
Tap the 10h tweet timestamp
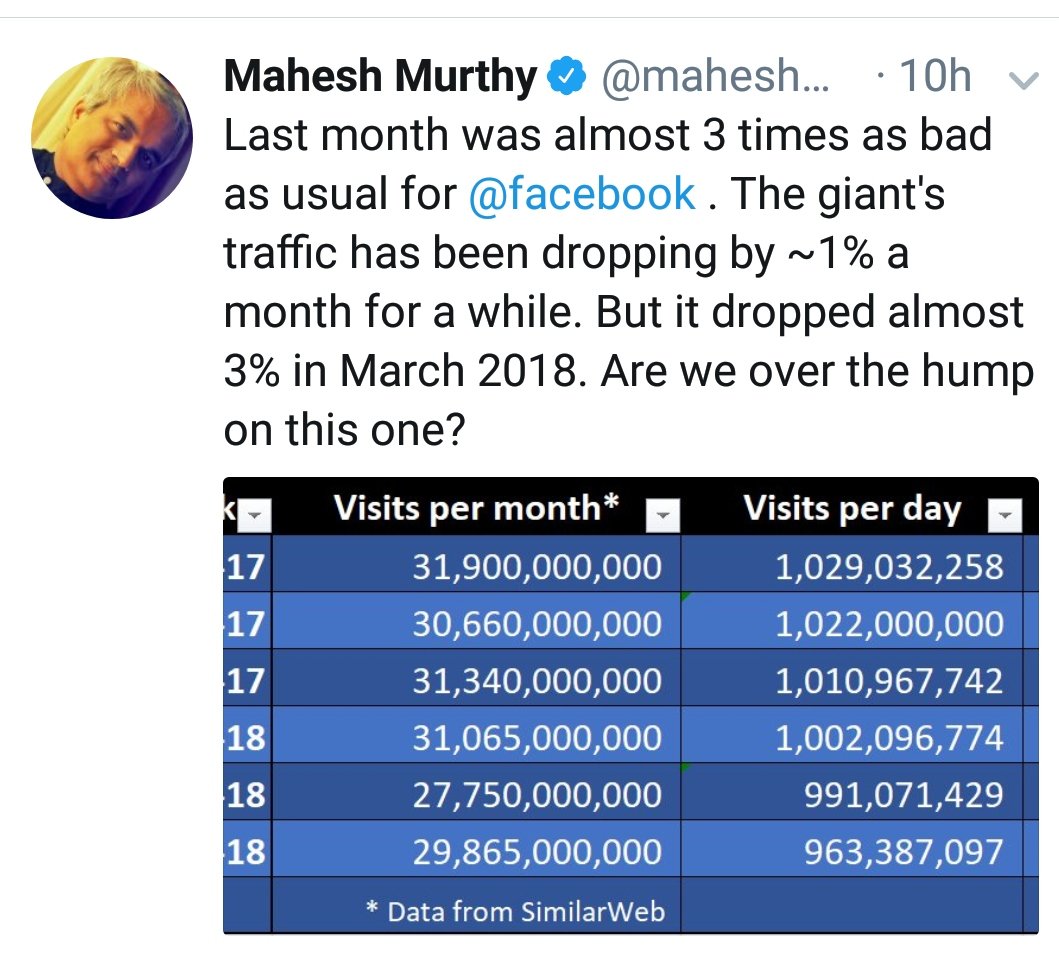[x=934, y=77]
